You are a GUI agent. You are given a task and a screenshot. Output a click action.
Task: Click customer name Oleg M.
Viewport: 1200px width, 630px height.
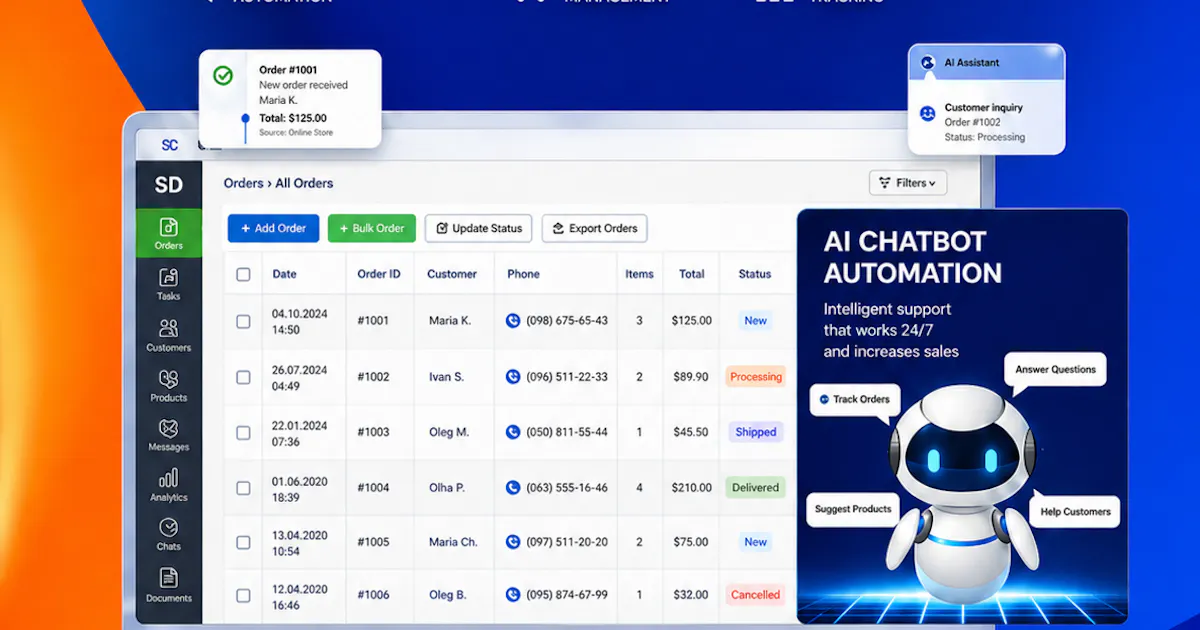tap(449, 432)
